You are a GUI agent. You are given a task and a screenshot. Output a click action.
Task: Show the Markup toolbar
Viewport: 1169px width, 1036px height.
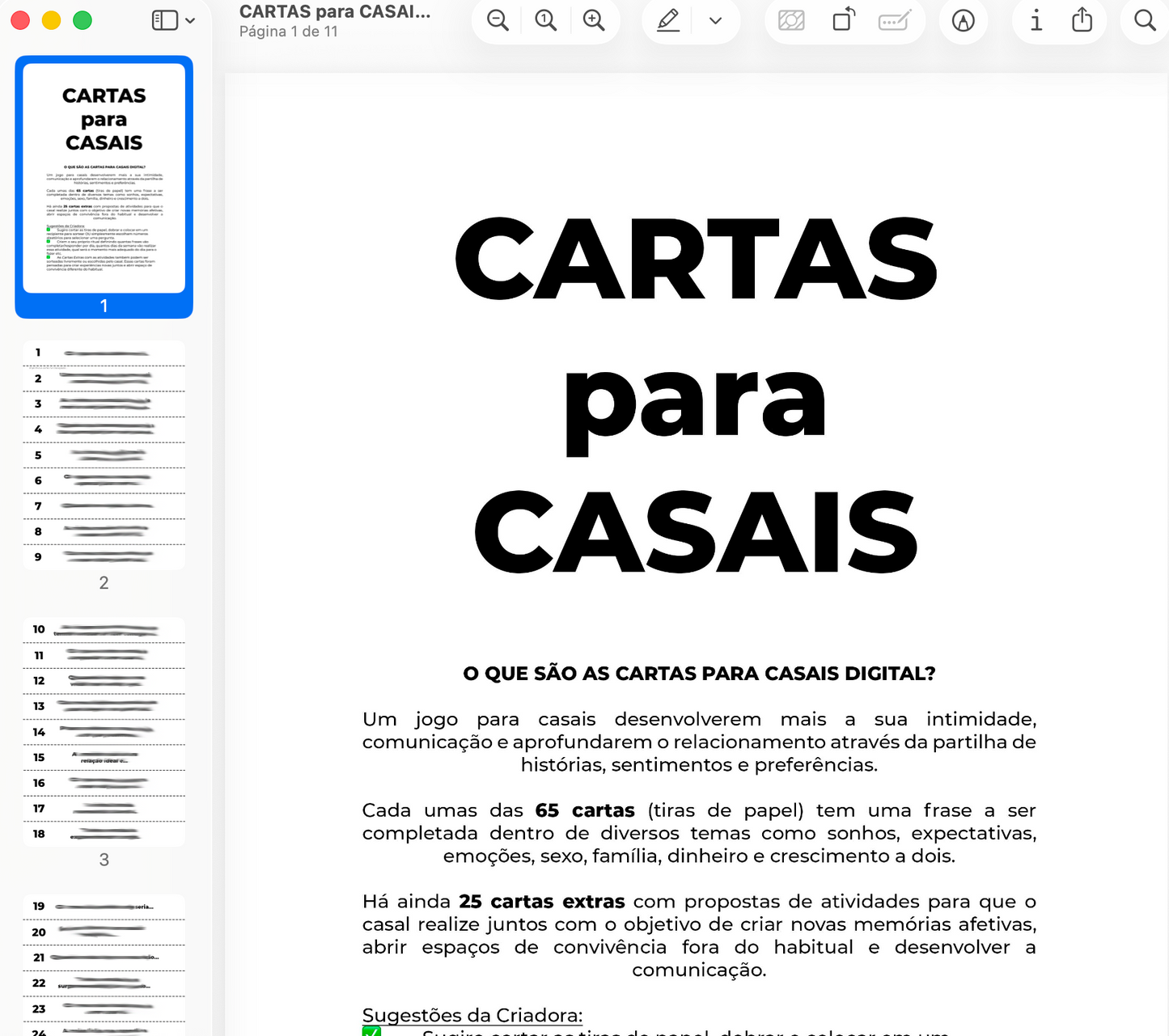963,21
